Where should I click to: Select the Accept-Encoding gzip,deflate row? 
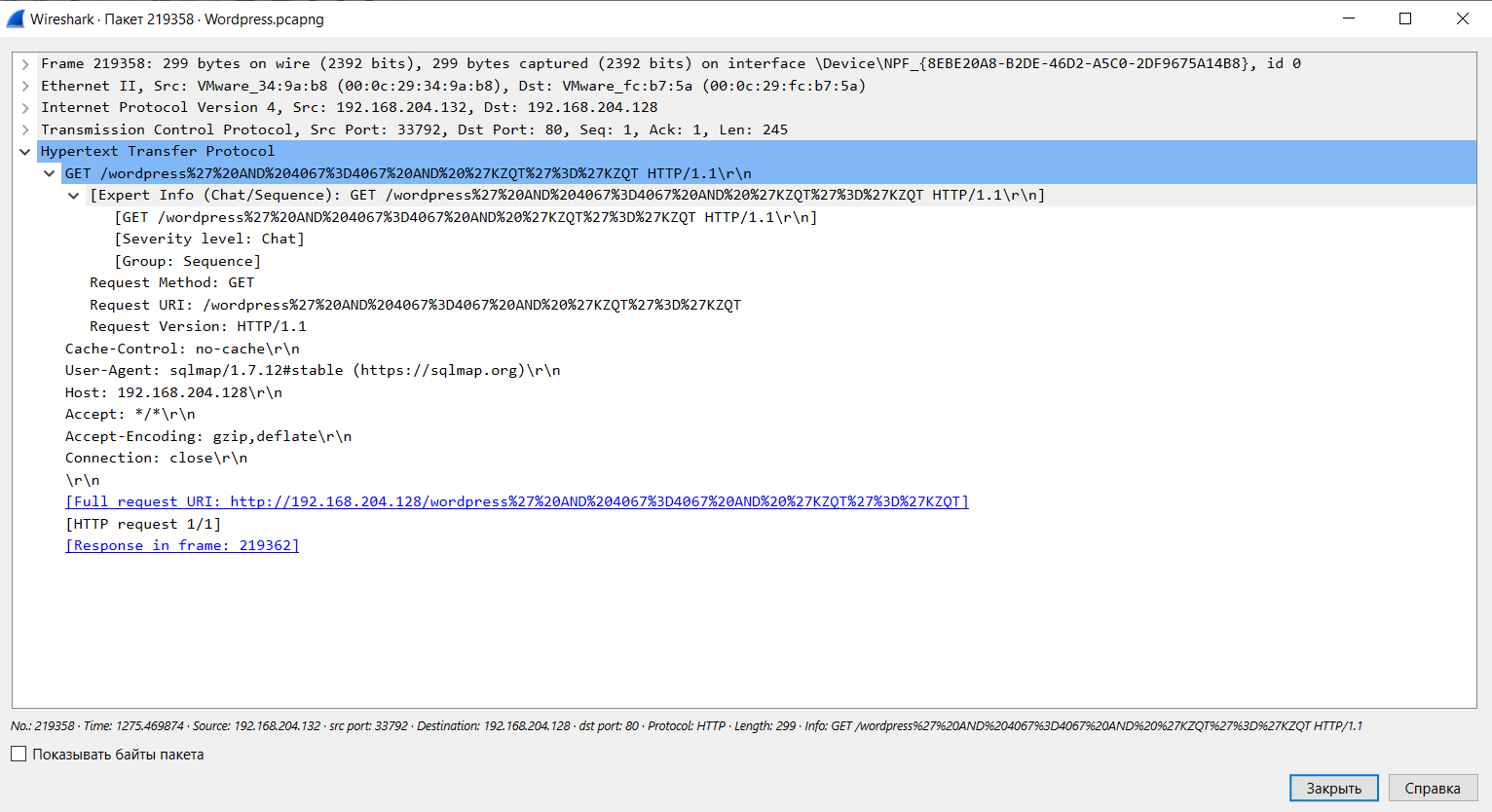click(208, 436)
